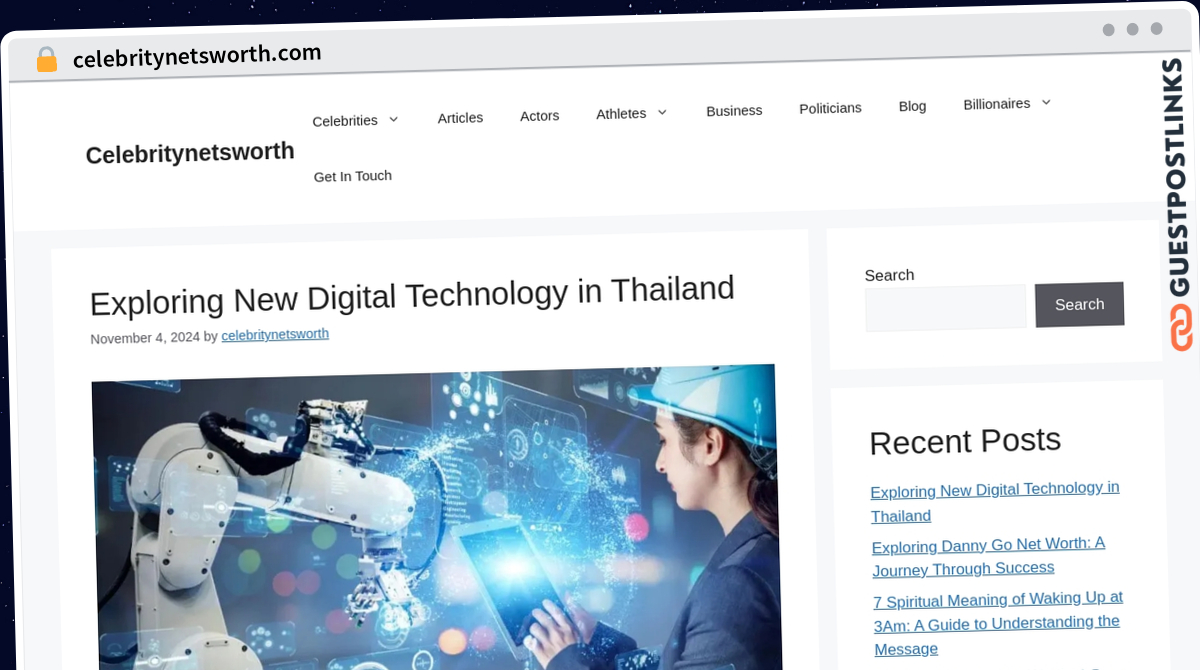Expand the Billionaires dropdown chevron
Viewport: 1200px width, 670px height.
pyautogui.click(x=1046, y=102)
